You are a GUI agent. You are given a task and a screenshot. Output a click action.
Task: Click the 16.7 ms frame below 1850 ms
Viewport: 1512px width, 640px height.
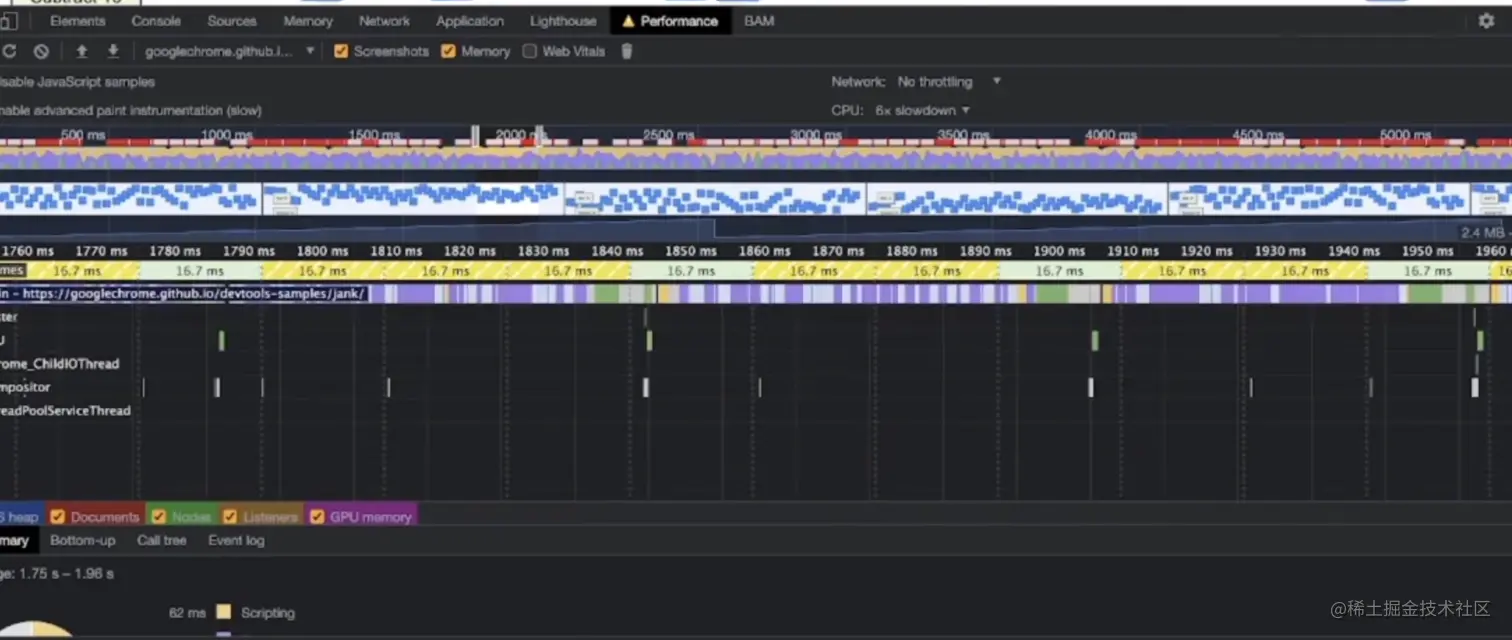693,271
